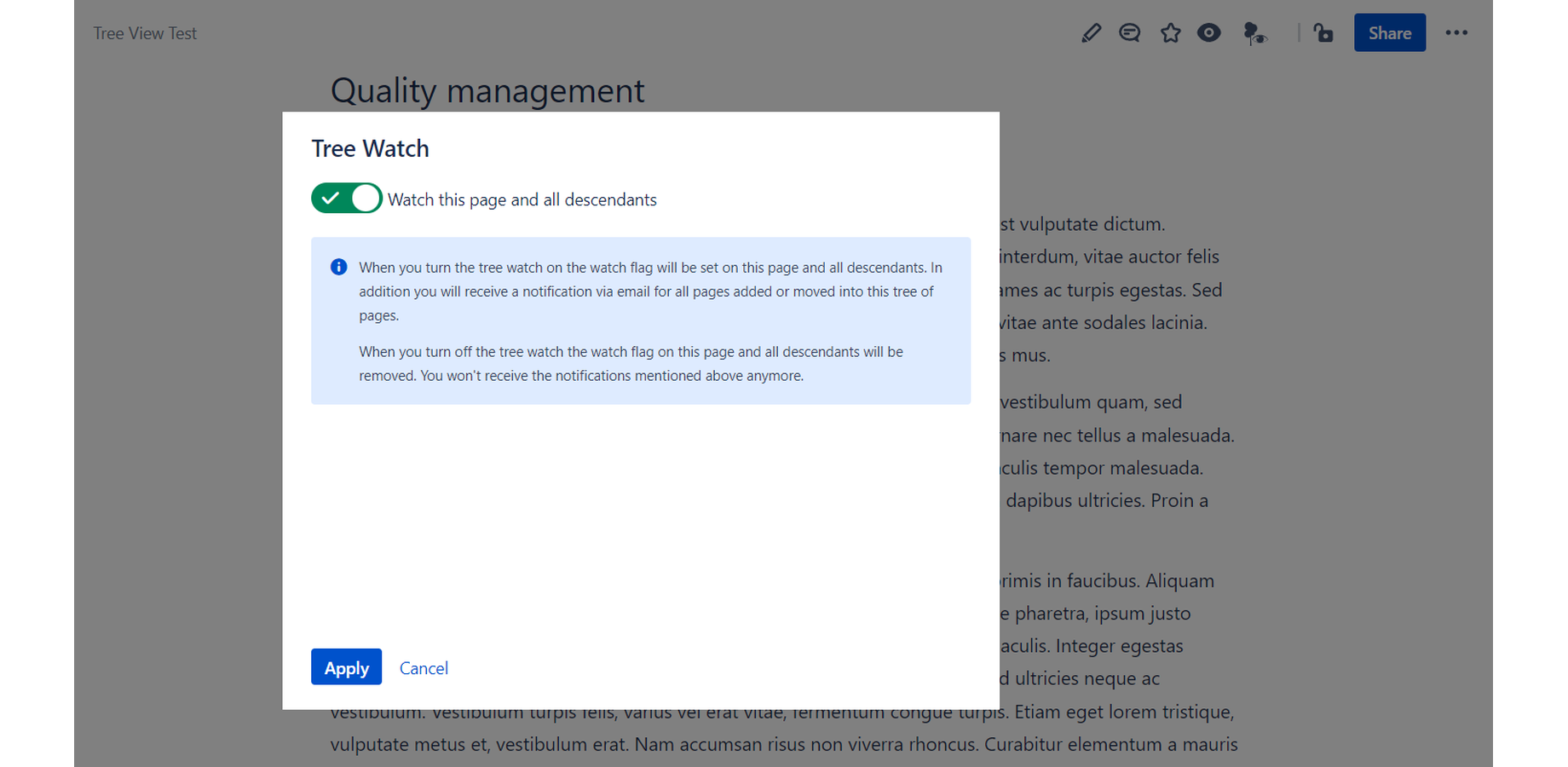Apply the tree watch settings
Image resolution: width=1568 pixels, height=767 pixels.
pos(346,667)
